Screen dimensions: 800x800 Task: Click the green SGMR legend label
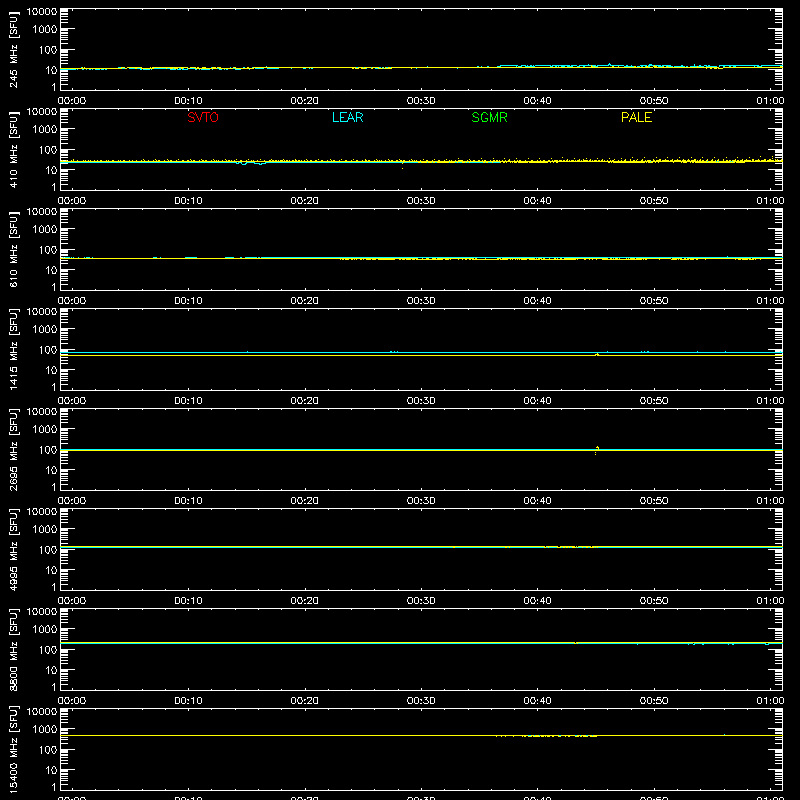point(489,117)
